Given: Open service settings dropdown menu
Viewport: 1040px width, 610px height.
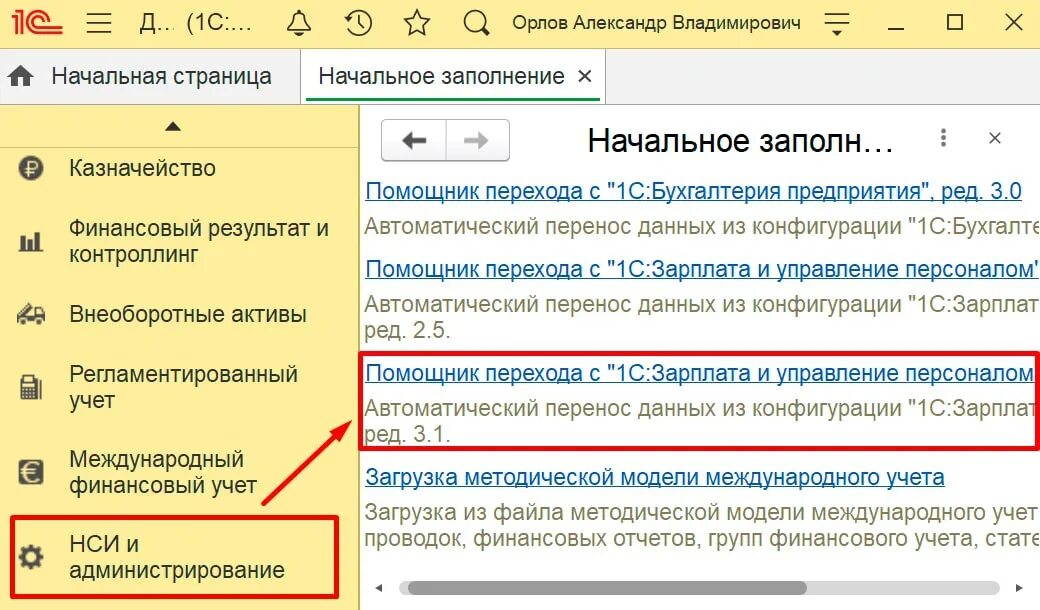Looking at the screenshot, I should (837, 24).
